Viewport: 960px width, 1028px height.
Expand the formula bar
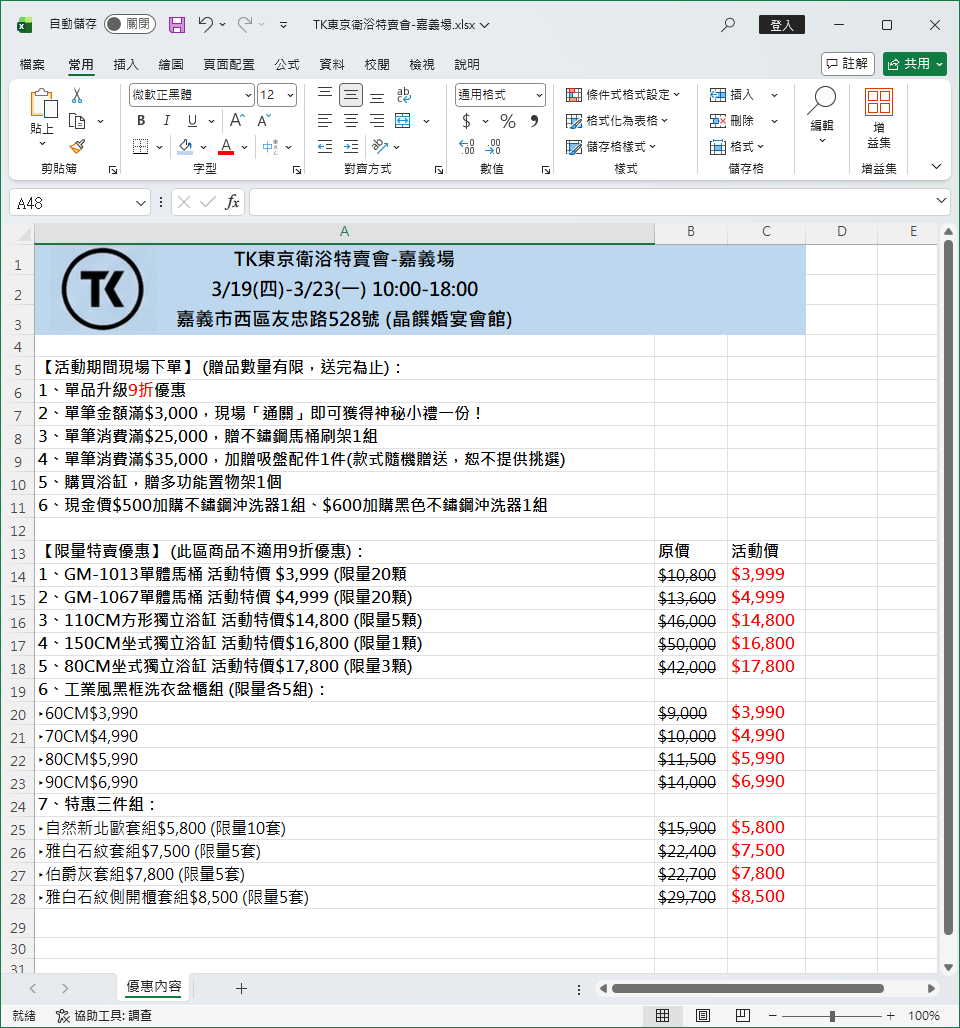point(941,201)
